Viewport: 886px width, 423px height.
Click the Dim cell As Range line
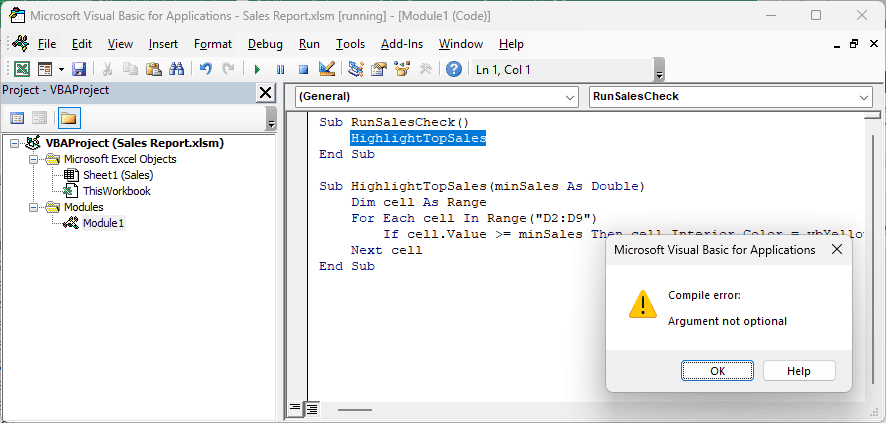point(419,202)
